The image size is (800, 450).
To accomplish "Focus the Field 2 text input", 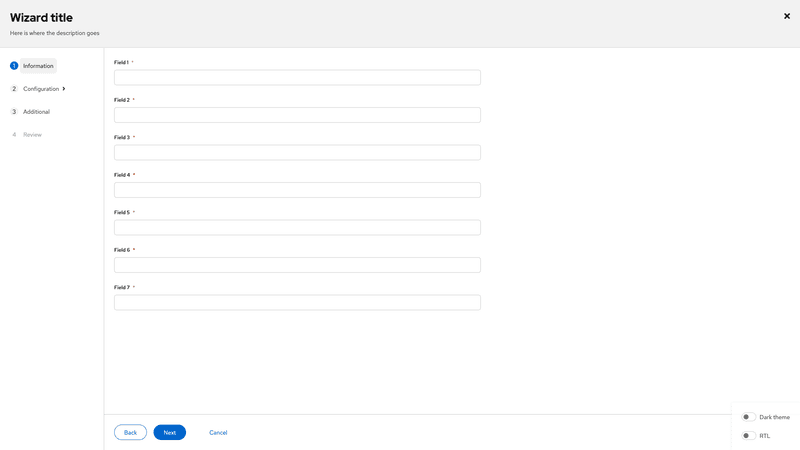I will point(297,115).
